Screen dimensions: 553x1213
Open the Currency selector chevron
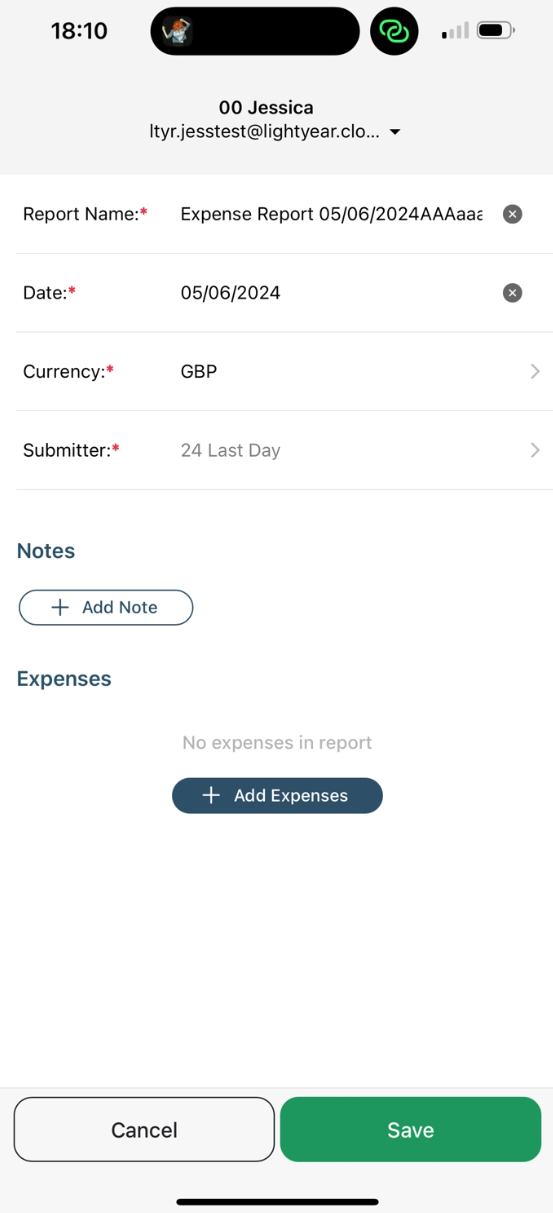535,371
